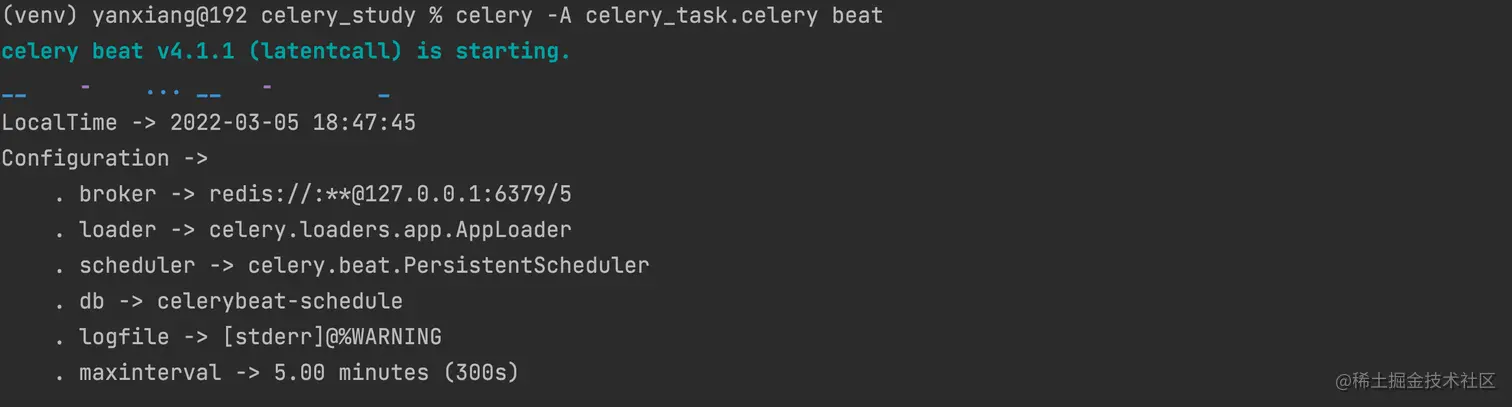Click the maxinterval label
This screenshot has width=1512, height=407.
pos(150,373)
